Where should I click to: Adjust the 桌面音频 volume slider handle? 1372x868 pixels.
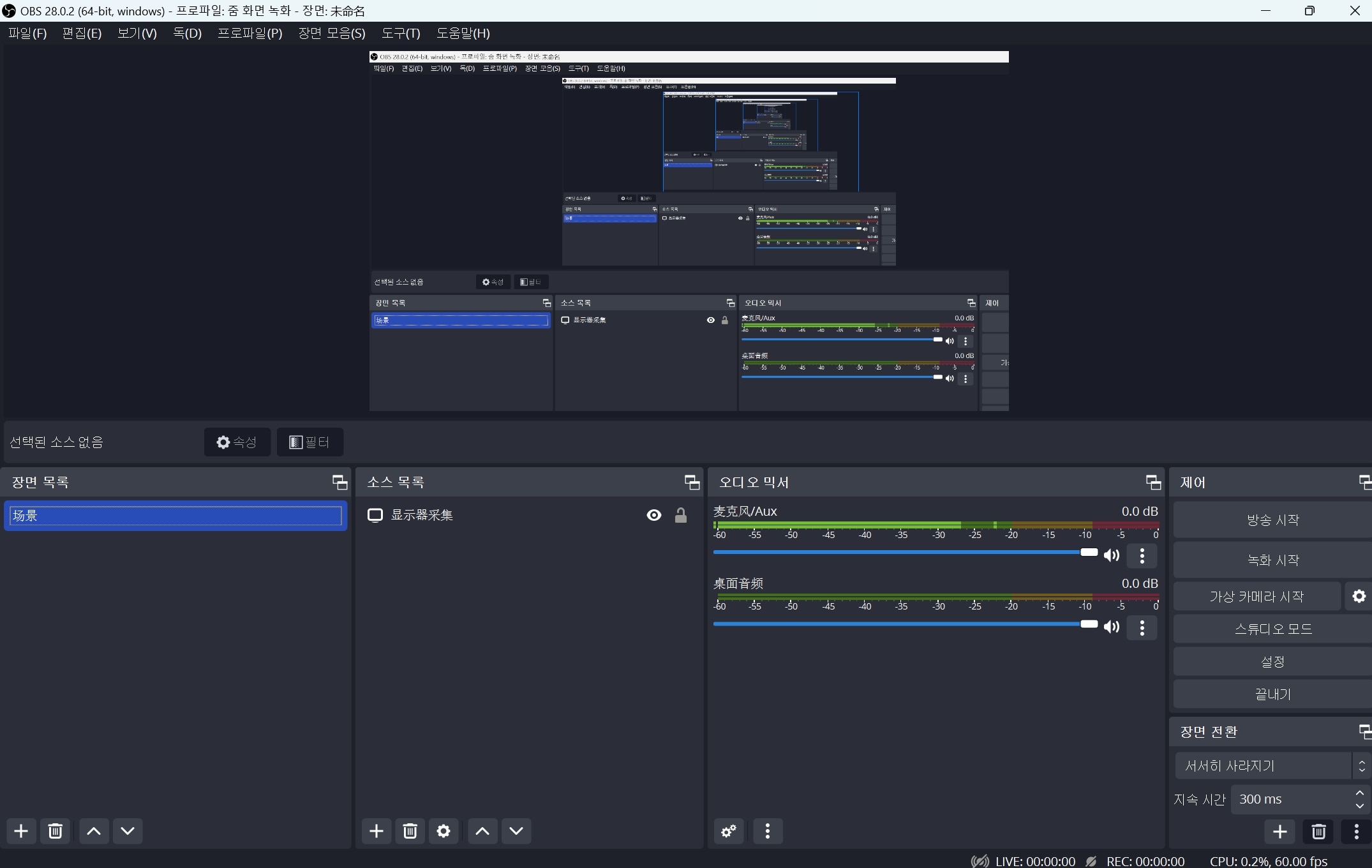[x=1089, y=624]
